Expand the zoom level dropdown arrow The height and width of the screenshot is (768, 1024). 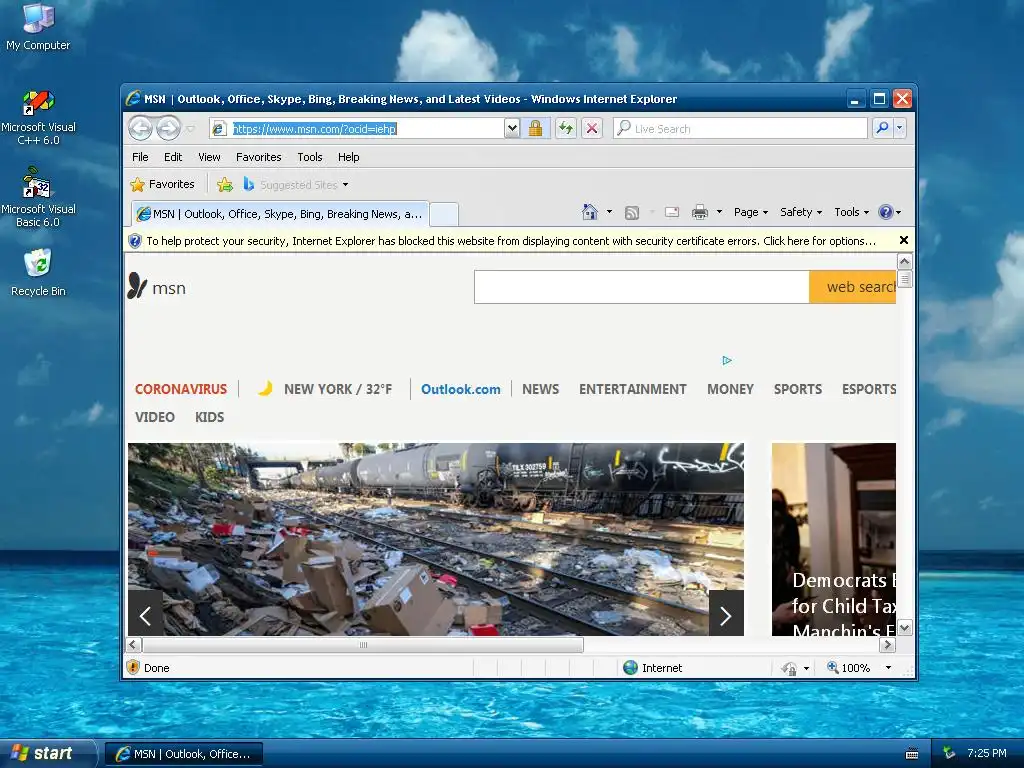(x=888, y=667)
